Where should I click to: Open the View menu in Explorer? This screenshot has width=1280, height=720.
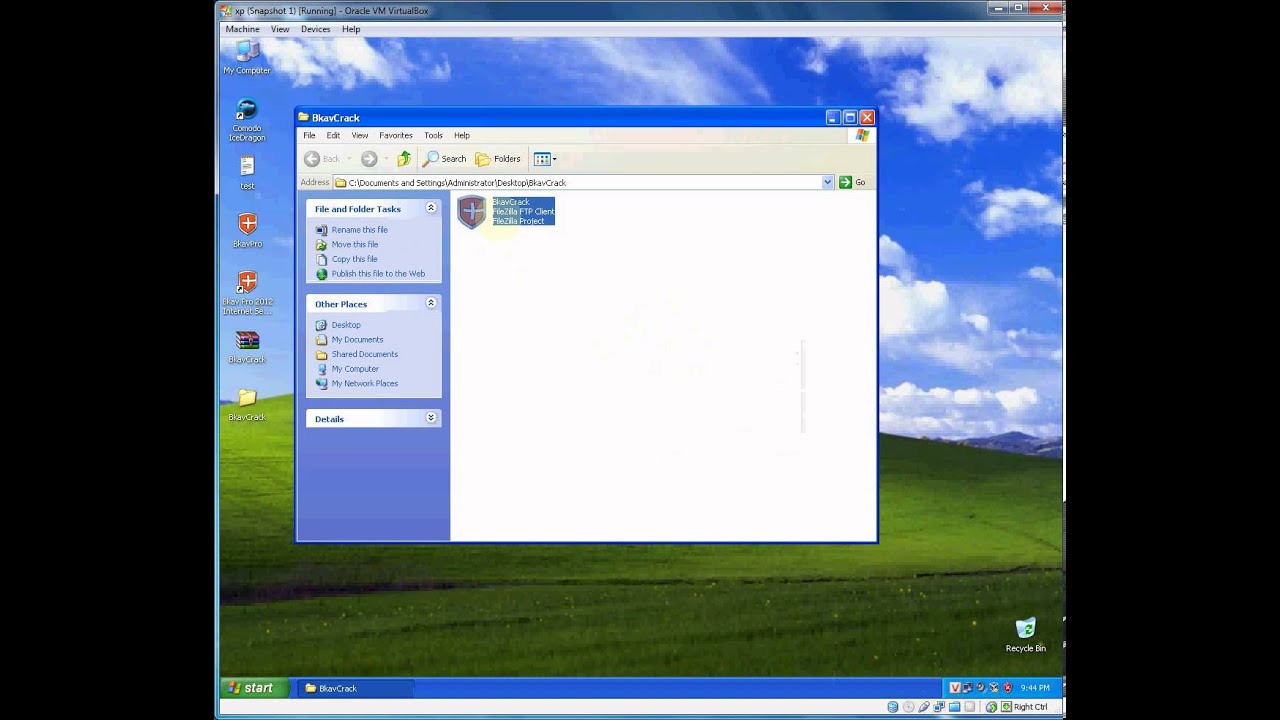click(360, 135)
